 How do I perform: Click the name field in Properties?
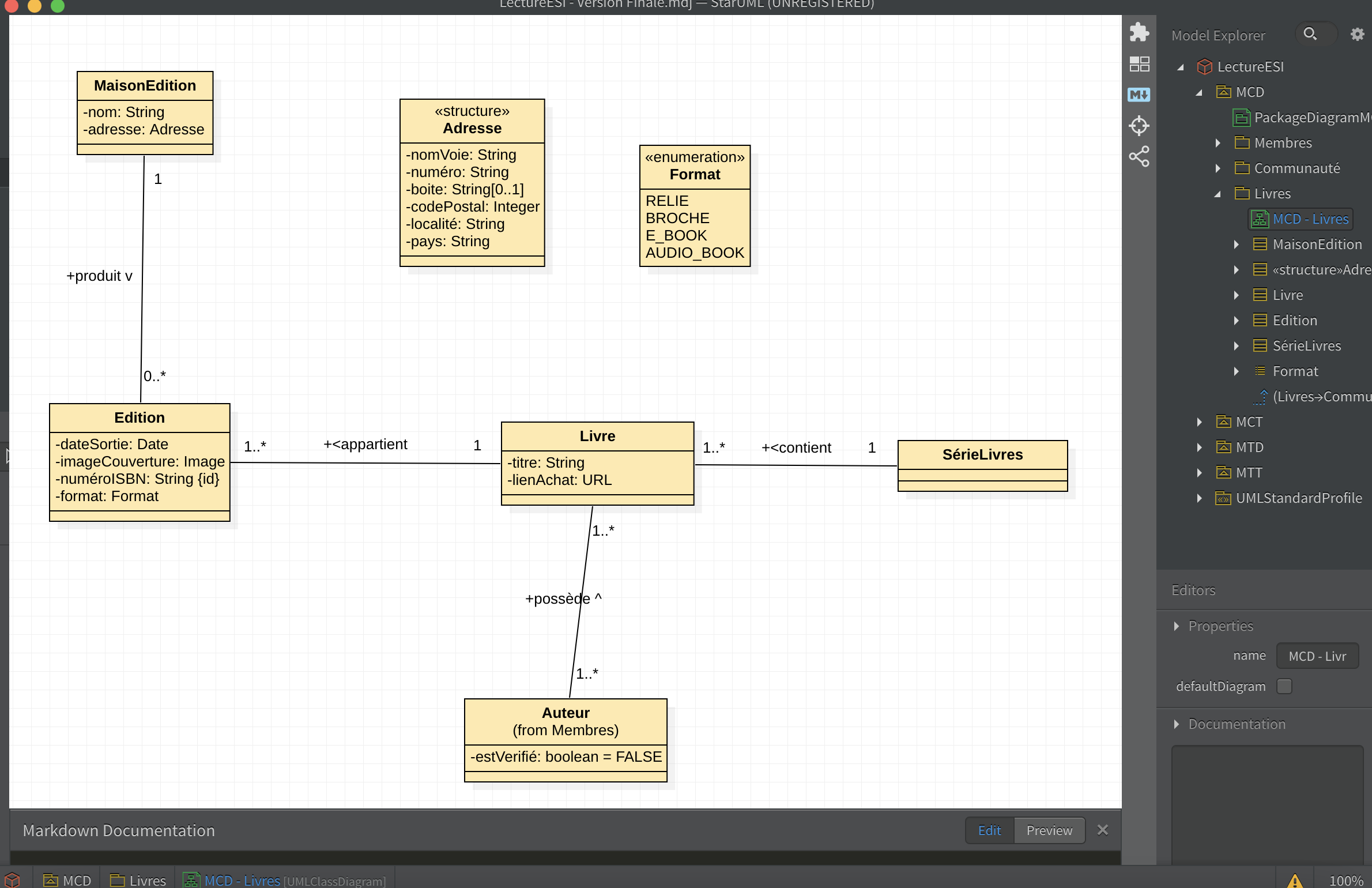pos(1317,656)
